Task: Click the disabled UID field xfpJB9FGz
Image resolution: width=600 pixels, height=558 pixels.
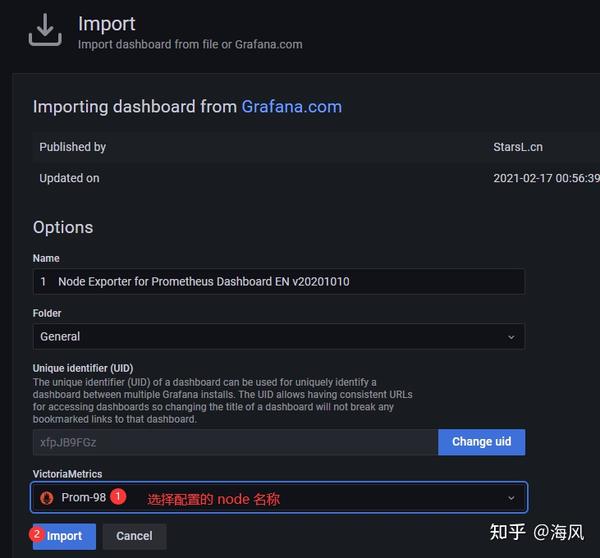Action: pyautogui.click(x=235, y=442)
